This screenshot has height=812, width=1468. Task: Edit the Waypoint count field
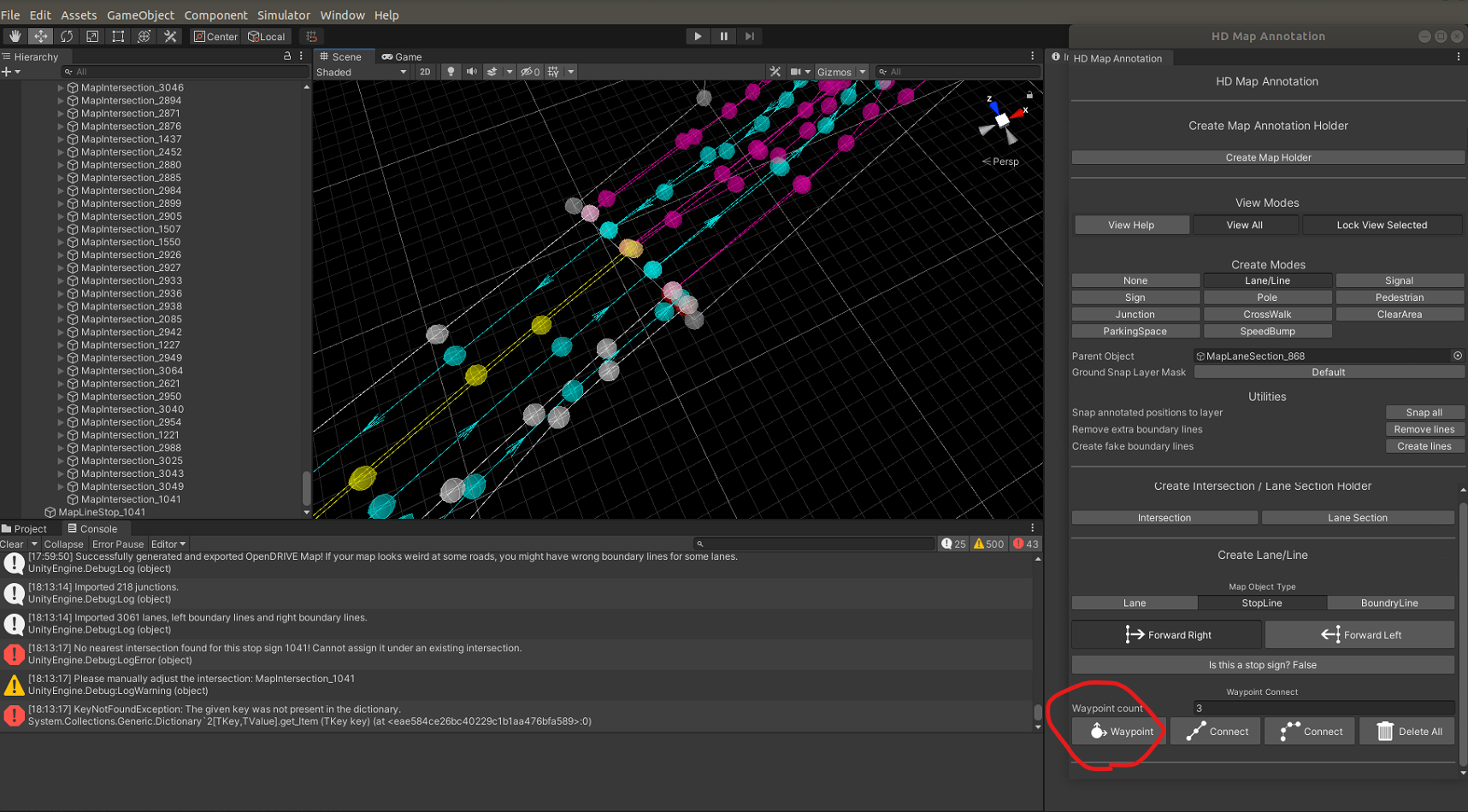[x=1324, y=708]
